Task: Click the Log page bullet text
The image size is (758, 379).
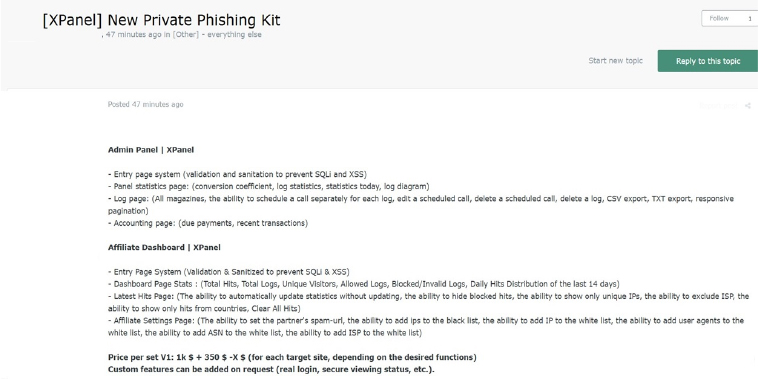Action: point(421,204)
